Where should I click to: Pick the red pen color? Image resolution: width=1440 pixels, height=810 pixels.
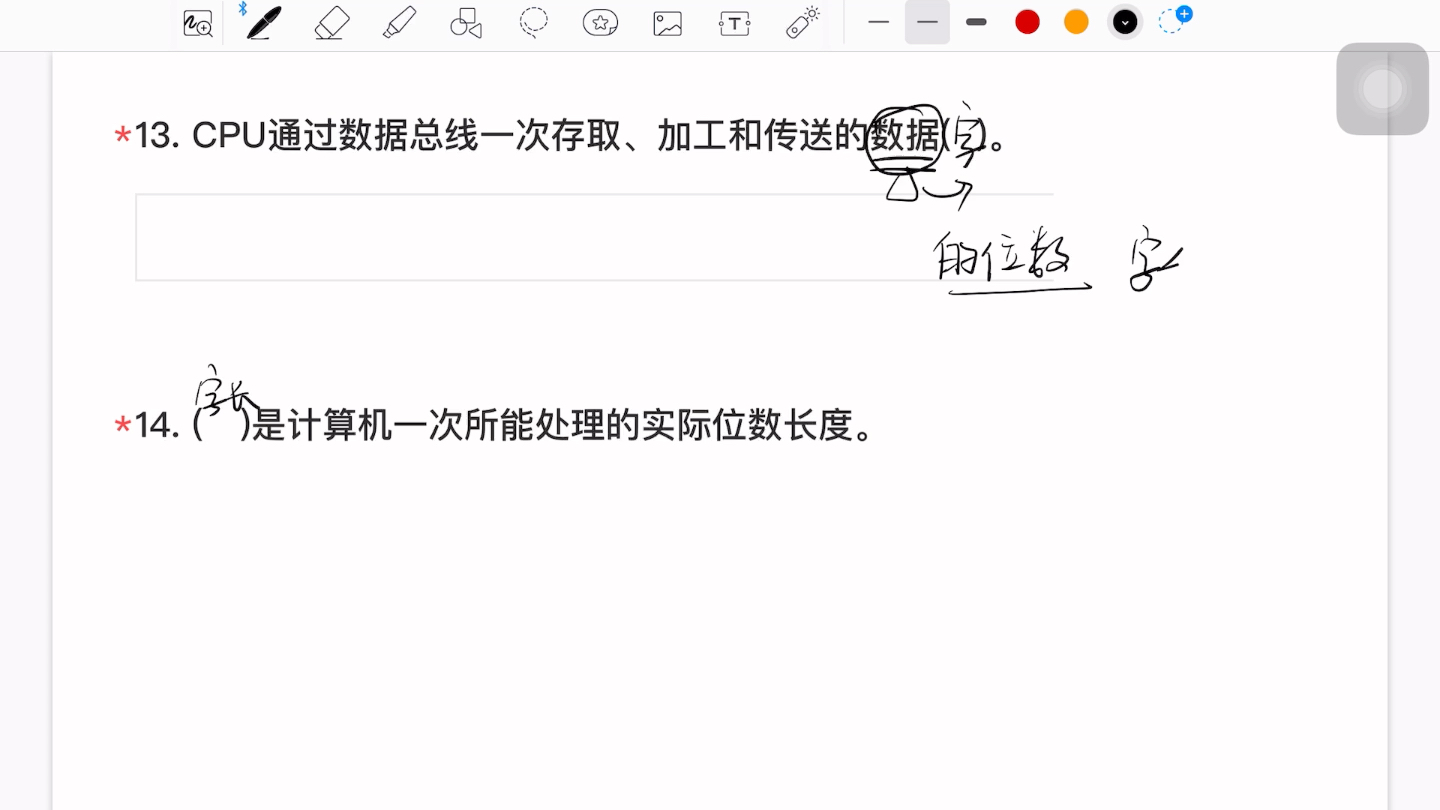tap(1027, 22)
